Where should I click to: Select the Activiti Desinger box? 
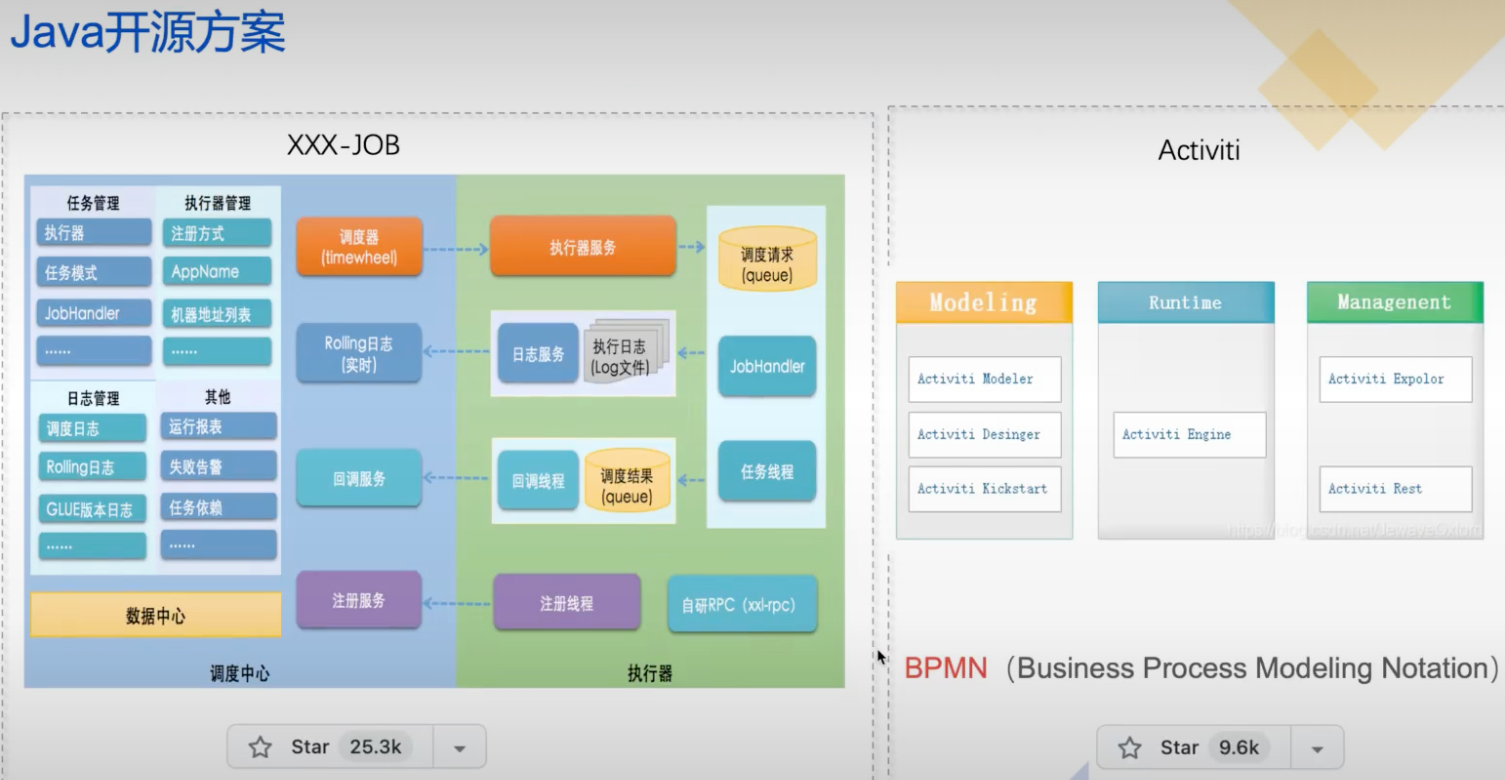[x=985, y=435]
